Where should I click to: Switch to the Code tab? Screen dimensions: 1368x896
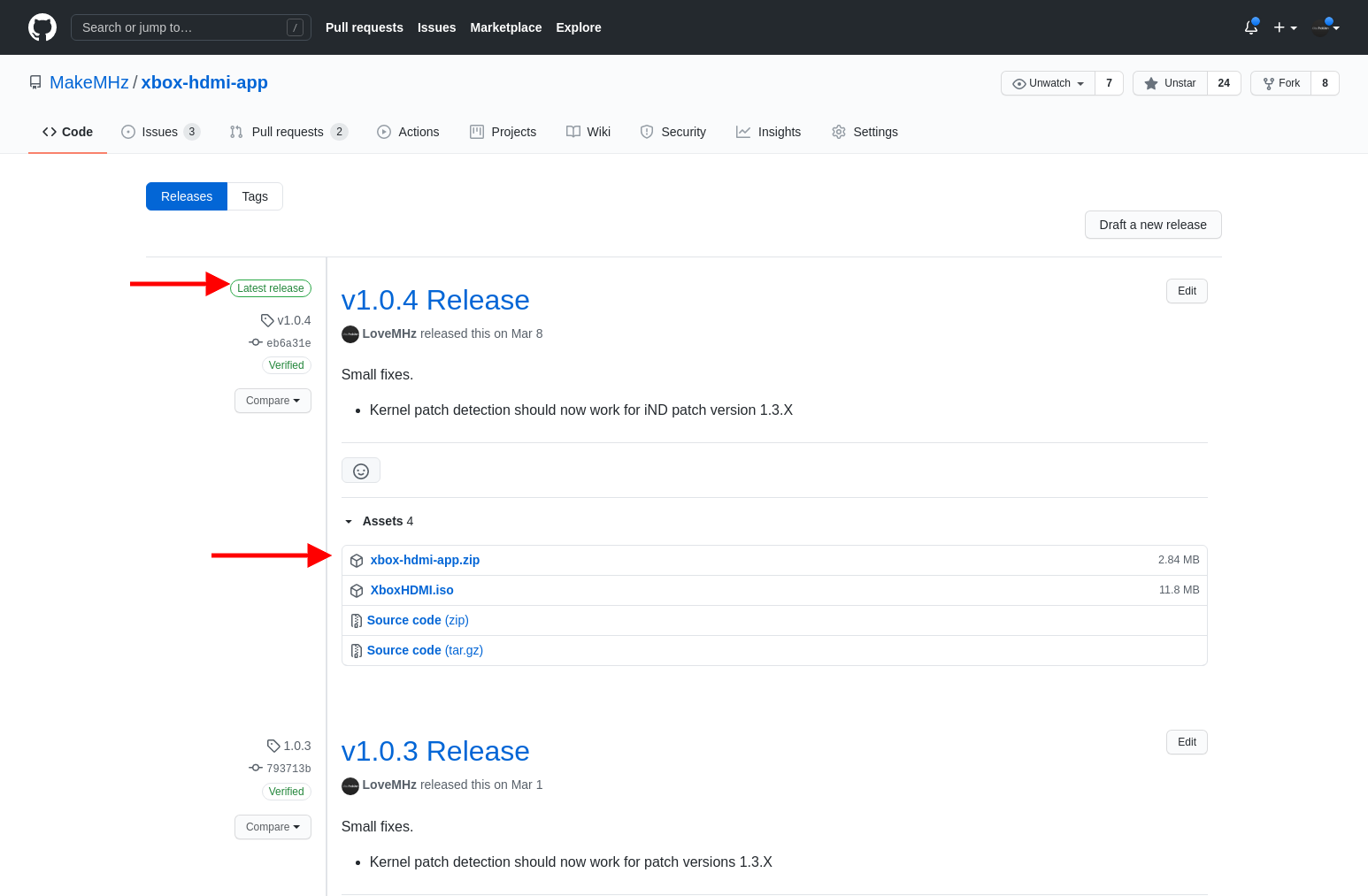67,132
